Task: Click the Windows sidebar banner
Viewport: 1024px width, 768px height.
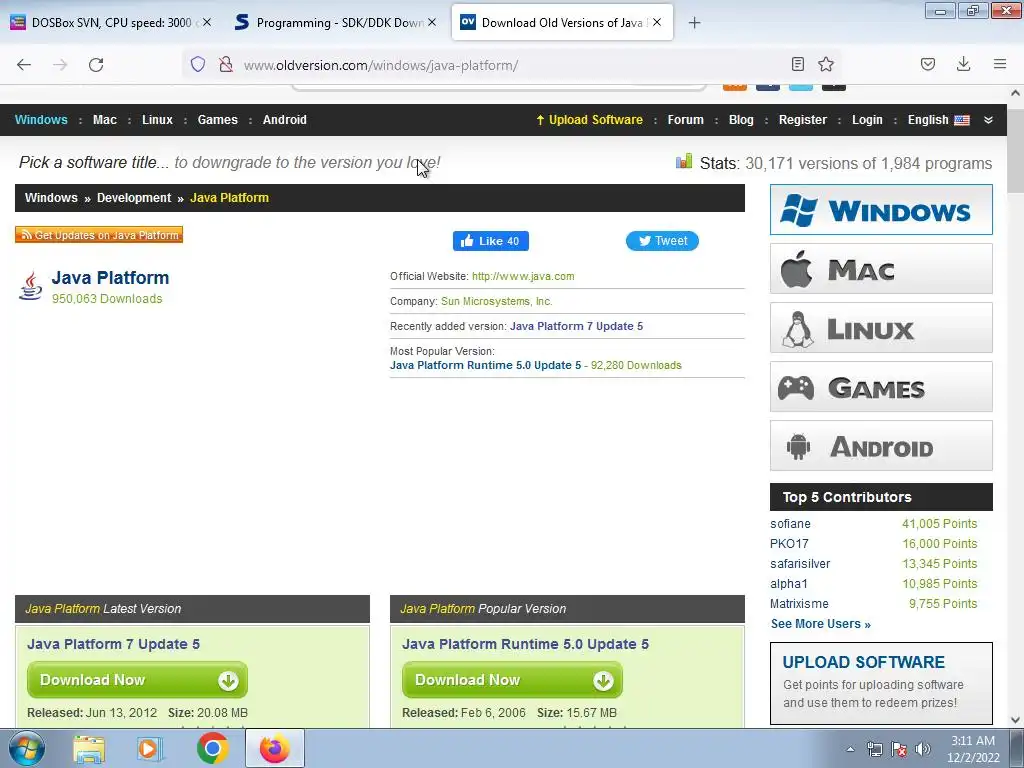Action: click(x=881, y=210)
